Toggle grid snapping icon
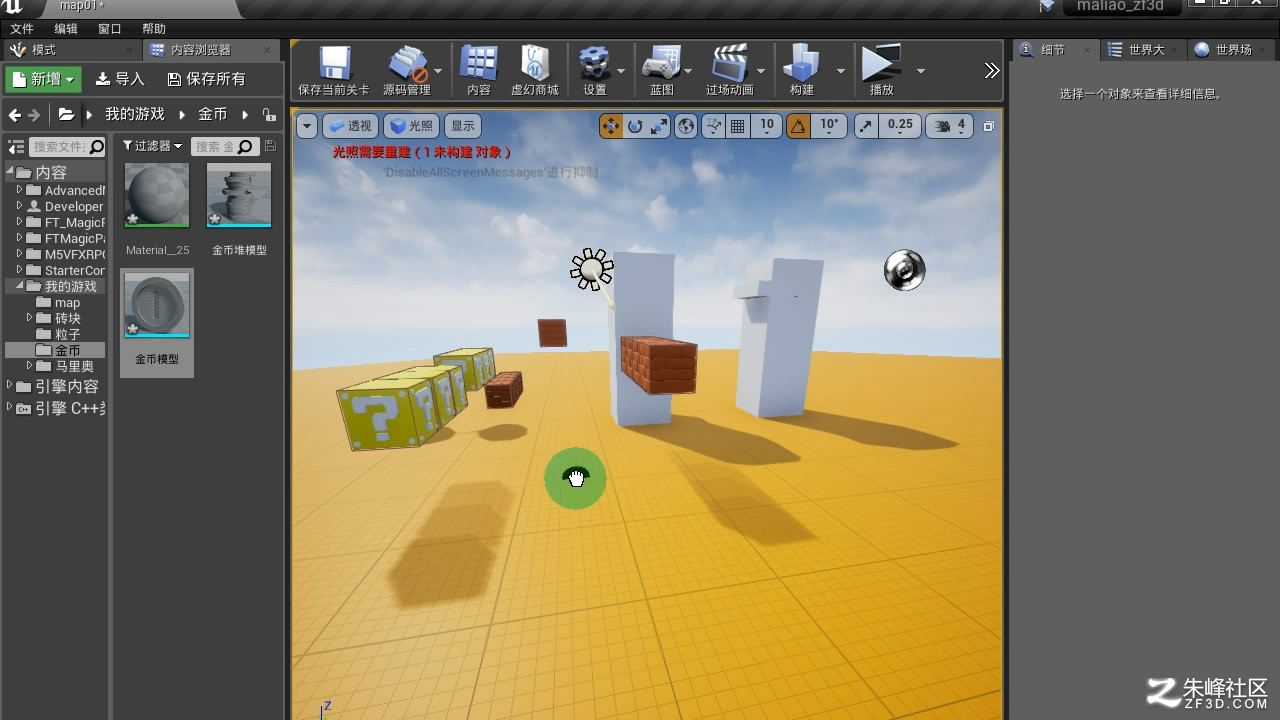 (738, 126)
